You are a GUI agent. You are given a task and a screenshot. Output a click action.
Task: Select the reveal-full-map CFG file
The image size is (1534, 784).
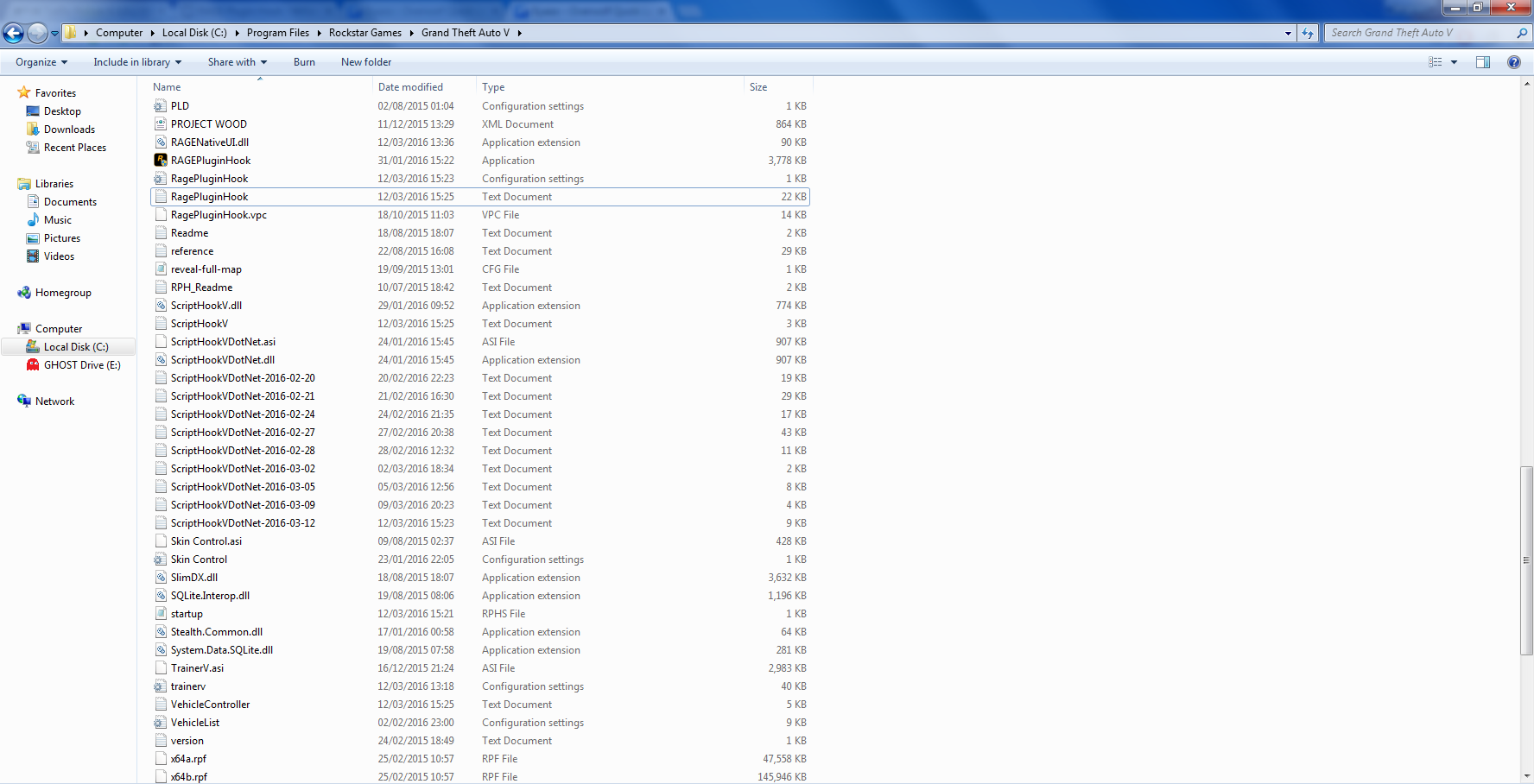[x=479, y=269]
